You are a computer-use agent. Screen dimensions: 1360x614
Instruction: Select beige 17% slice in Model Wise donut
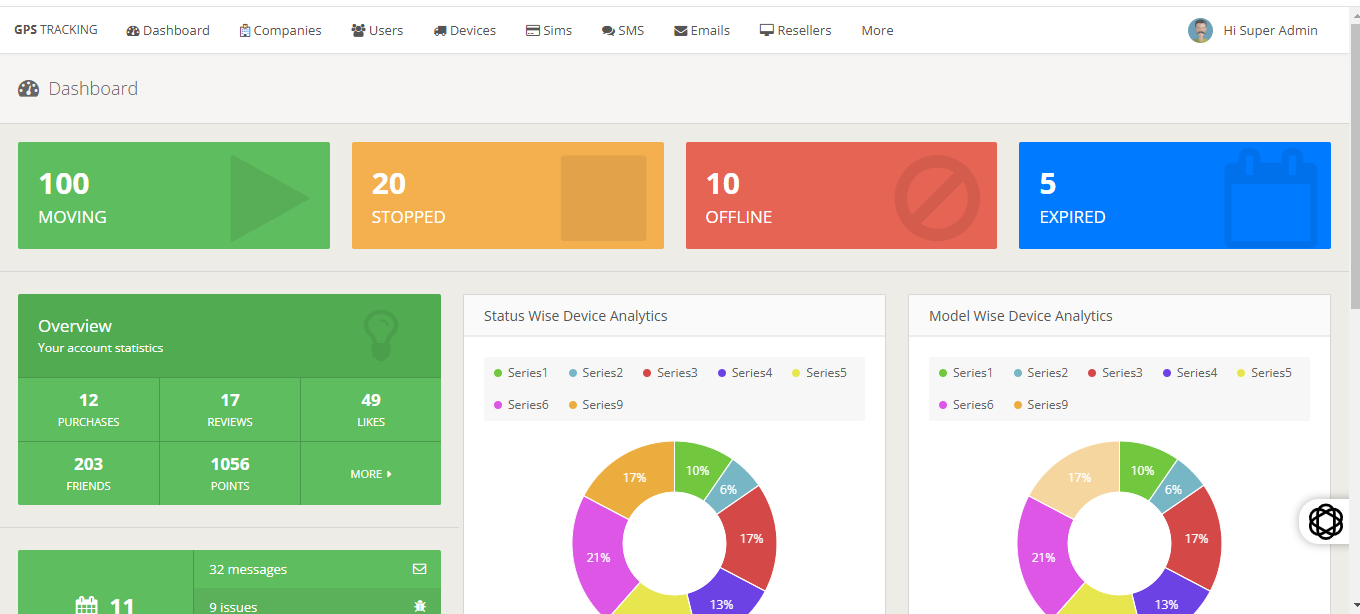pyautogui.click(x=1078, y=477)
